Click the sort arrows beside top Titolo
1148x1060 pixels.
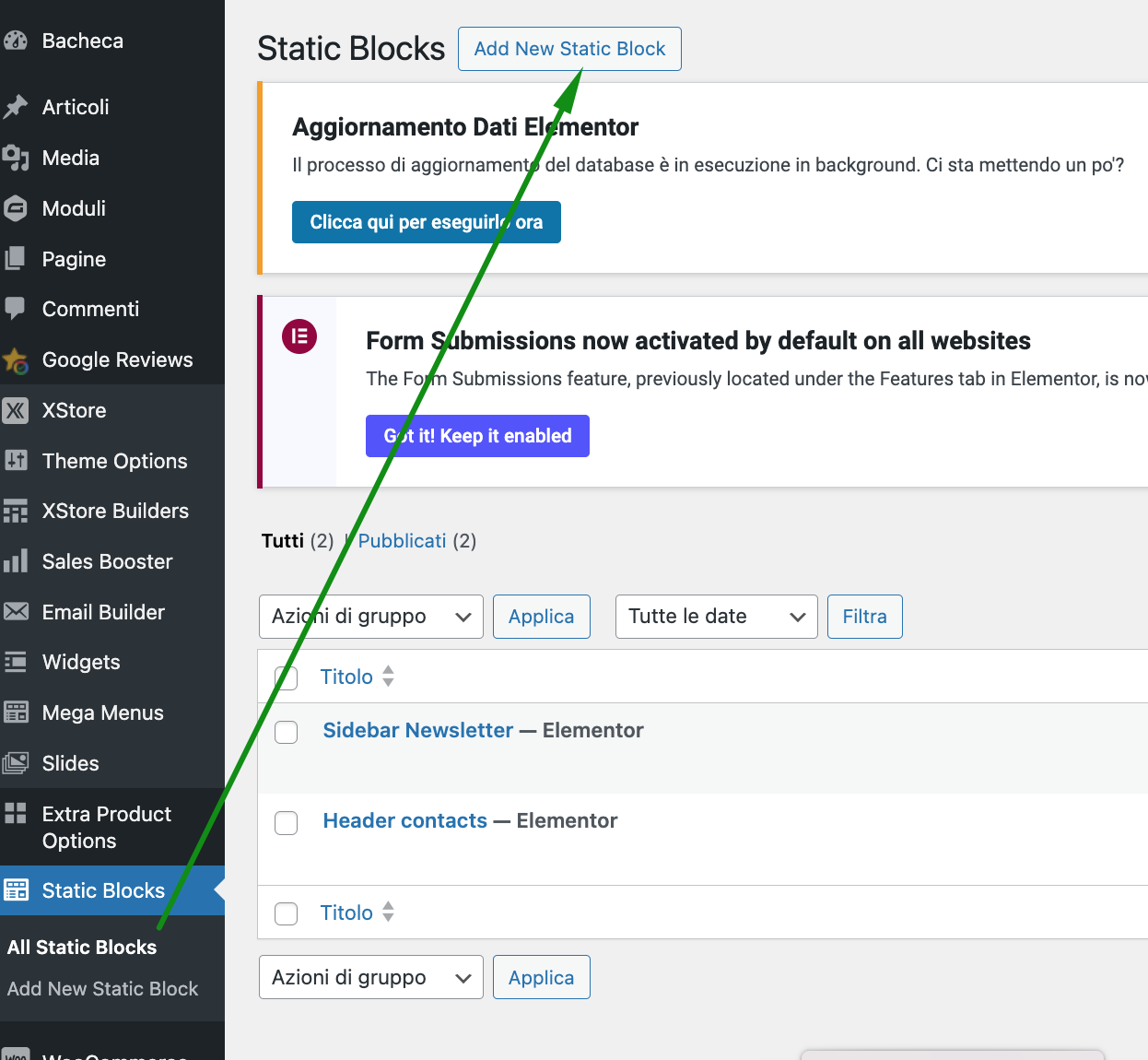click(388, 677)
